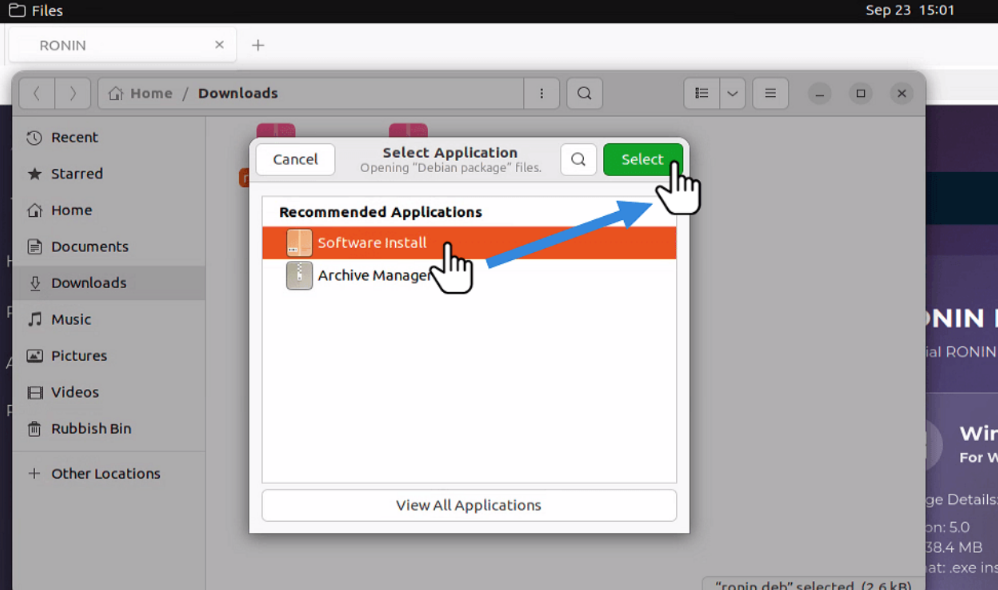Open a new tab with the plus button
This screenshot has height=590, width=998.
tap(258, 45)
